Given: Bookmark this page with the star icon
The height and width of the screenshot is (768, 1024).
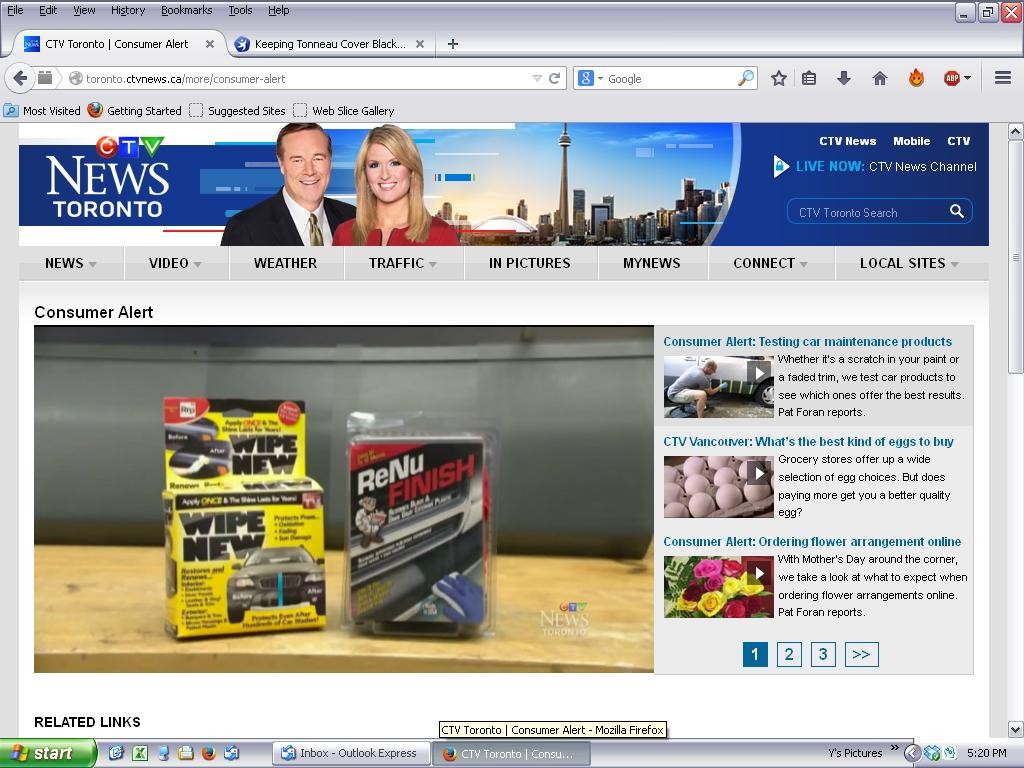Looking at the screenshot, I should click(779, 78).
